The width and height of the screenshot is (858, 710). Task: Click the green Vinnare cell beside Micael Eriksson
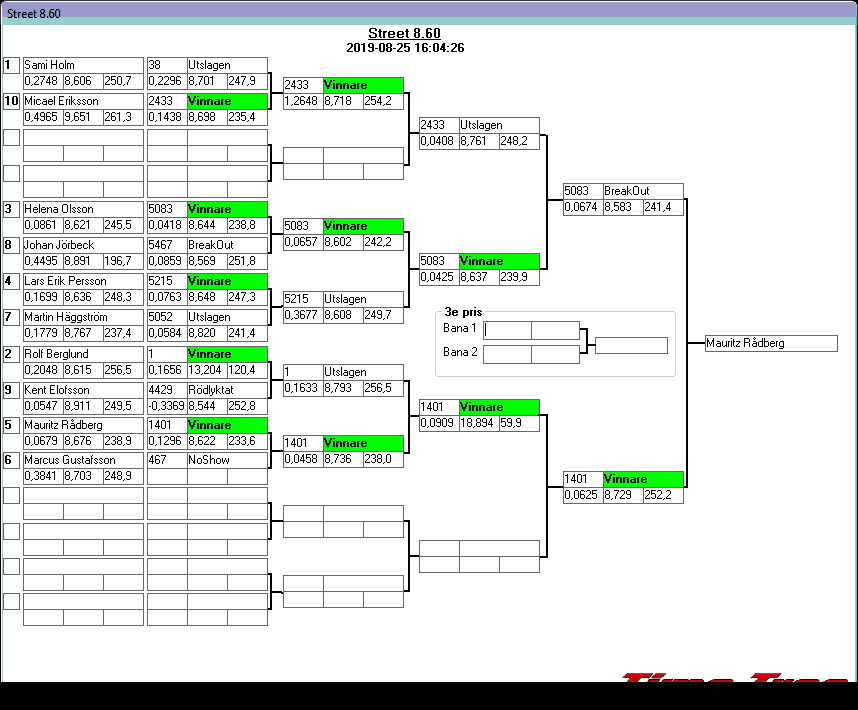click(227, 101)
